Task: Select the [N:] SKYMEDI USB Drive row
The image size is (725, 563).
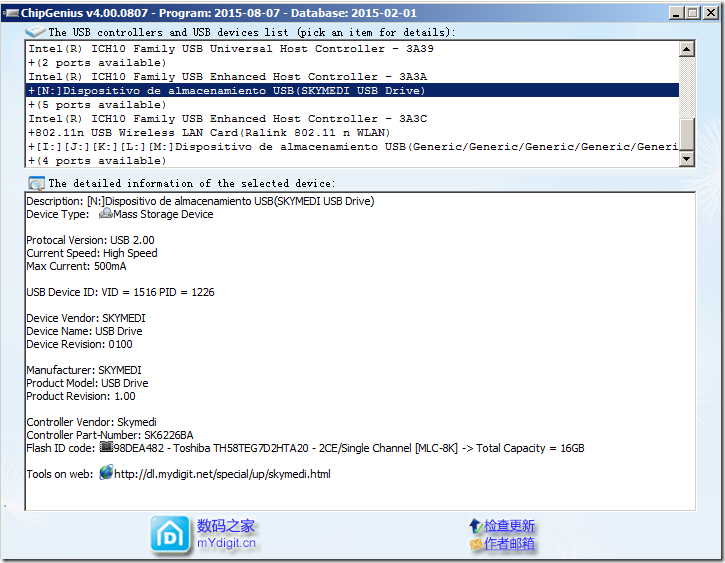Action: (352, 90)
